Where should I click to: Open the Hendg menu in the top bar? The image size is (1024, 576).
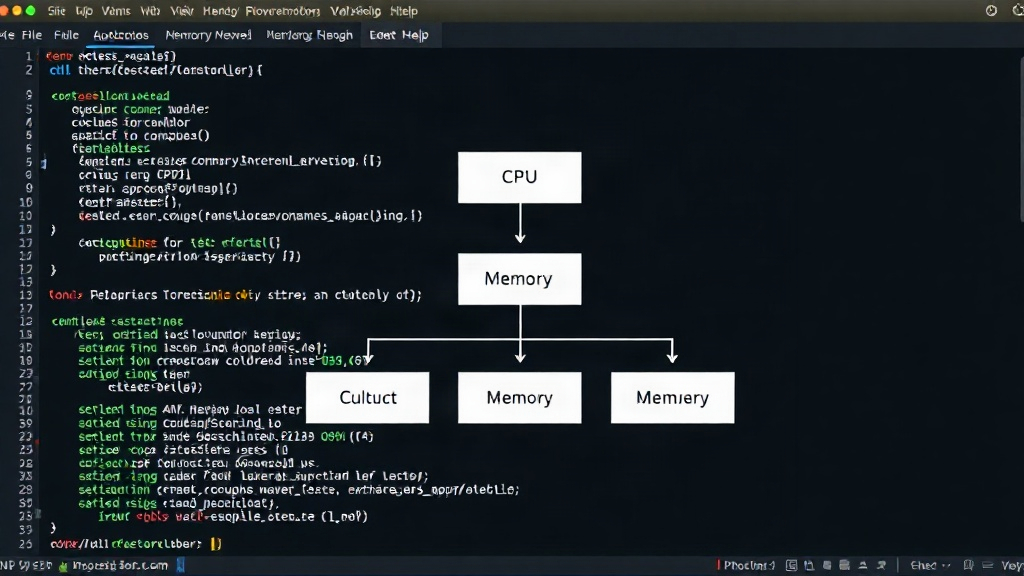click(220, 11)
